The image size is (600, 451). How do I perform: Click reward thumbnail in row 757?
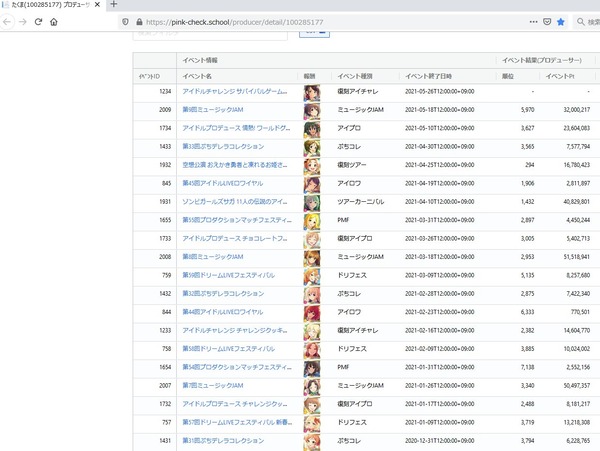click(x=312, y=424)
